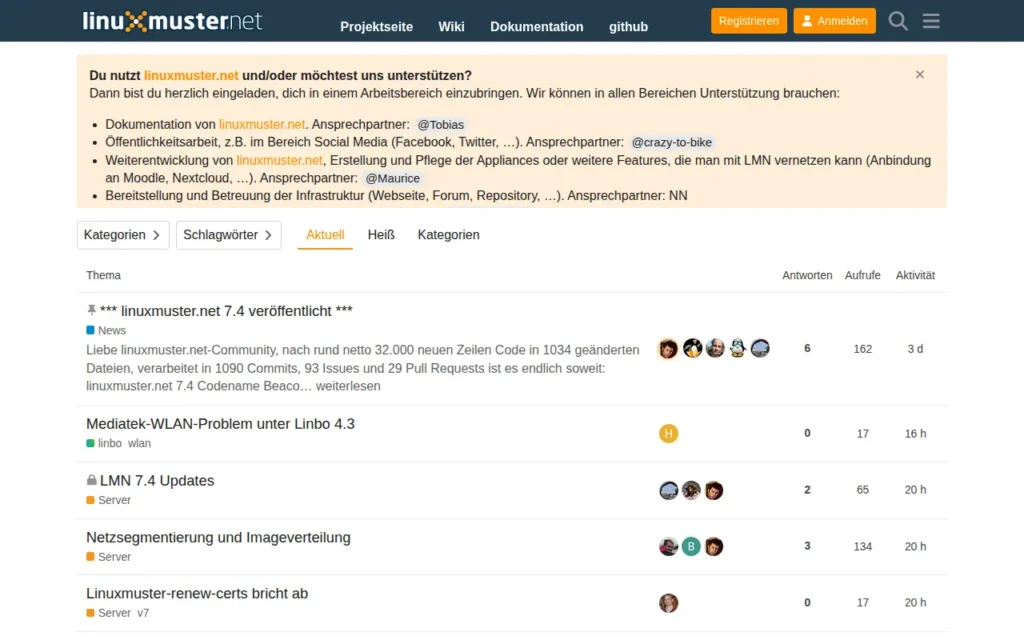Image resolution: width=1024 pixels, height=640 pixels.
Task: Sort by Antworten column header
Action: coord(807,275)
